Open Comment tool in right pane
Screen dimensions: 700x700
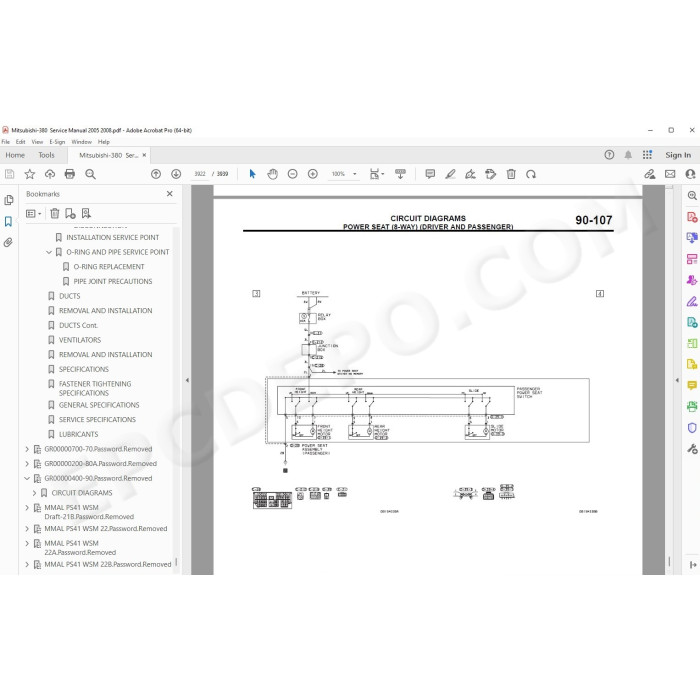(692, 385)
